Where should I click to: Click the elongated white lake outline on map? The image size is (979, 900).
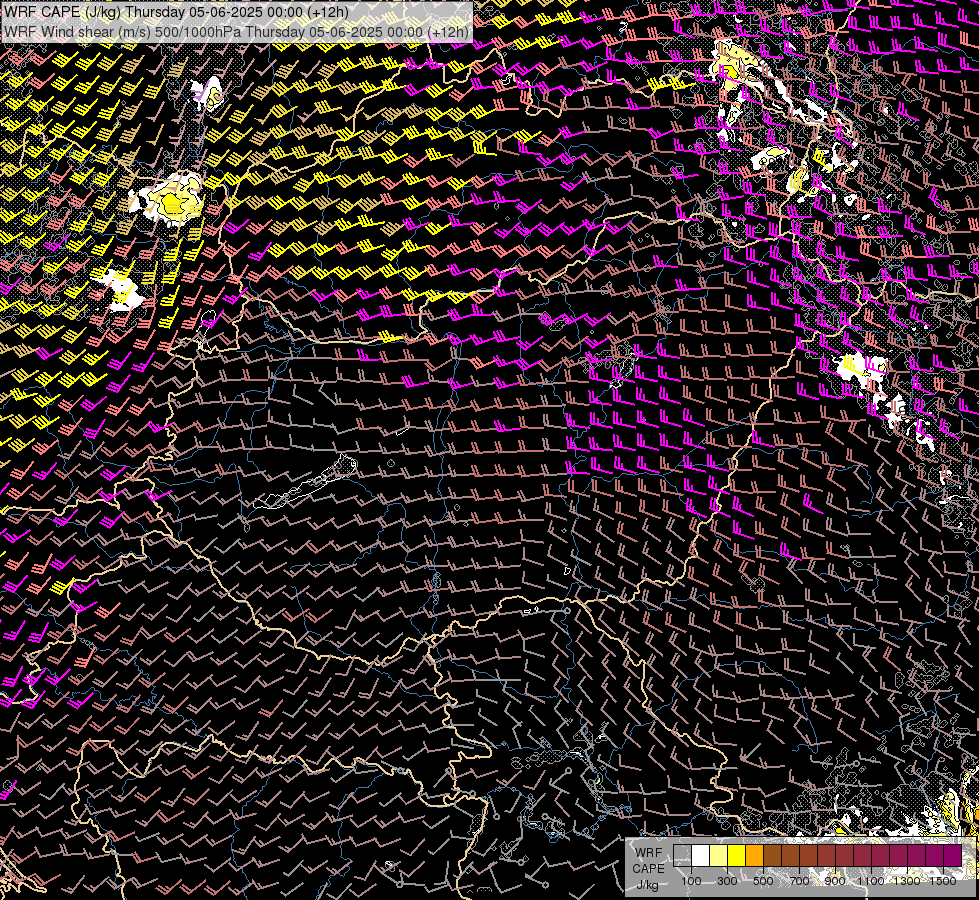click(306, 482)
